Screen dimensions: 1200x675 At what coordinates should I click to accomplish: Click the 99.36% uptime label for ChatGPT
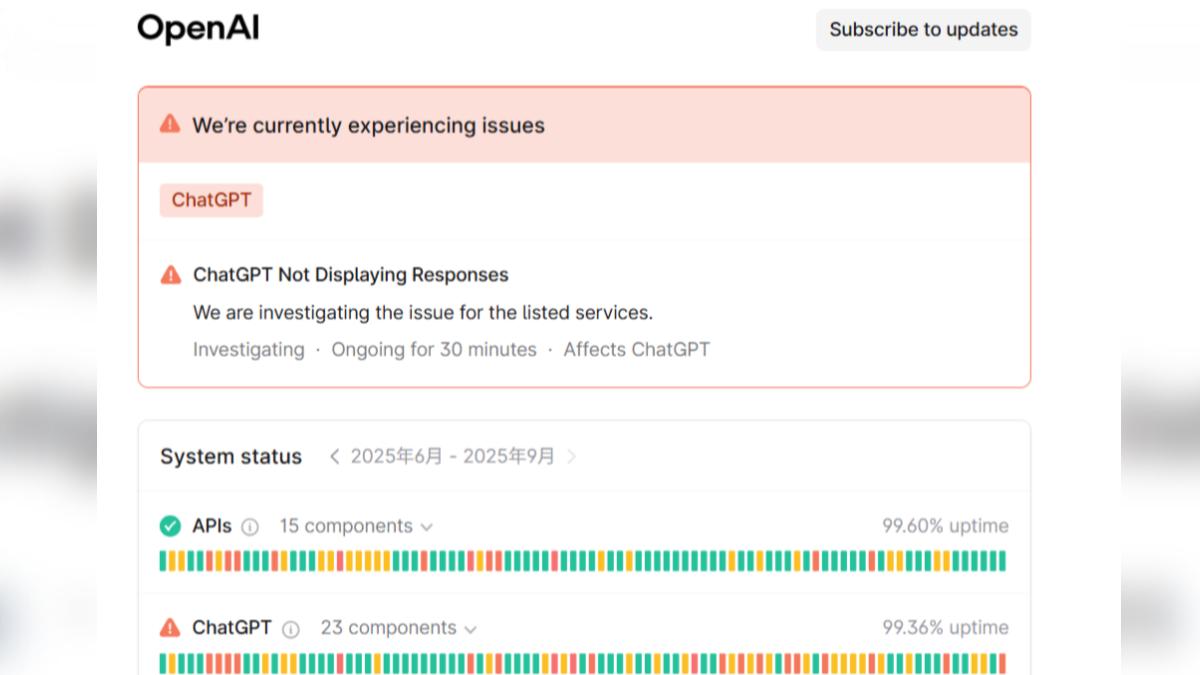944,628
